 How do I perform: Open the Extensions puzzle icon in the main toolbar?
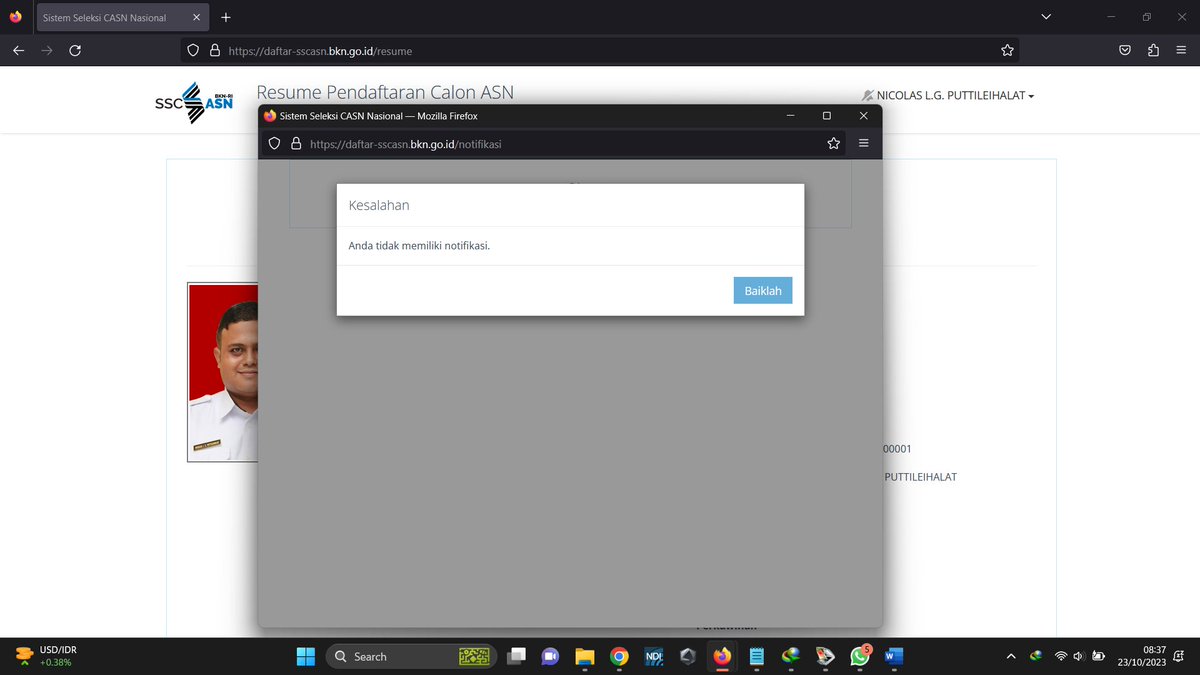click(1153, 50)
